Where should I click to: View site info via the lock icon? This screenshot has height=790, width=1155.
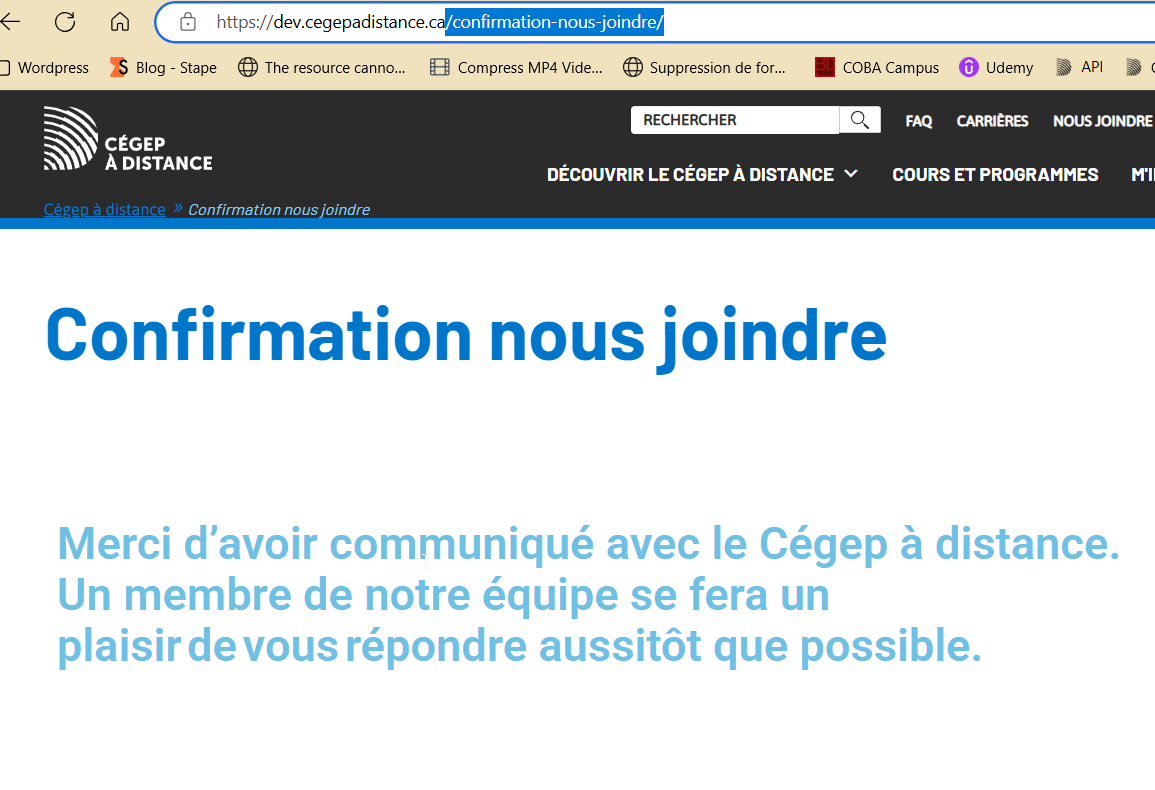(x=187, y=22)
